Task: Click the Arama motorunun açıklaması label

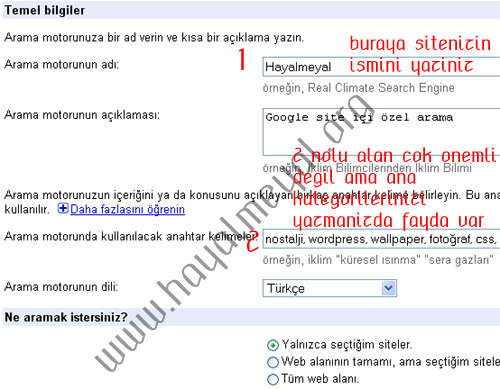Action: (x=82, y=115)
